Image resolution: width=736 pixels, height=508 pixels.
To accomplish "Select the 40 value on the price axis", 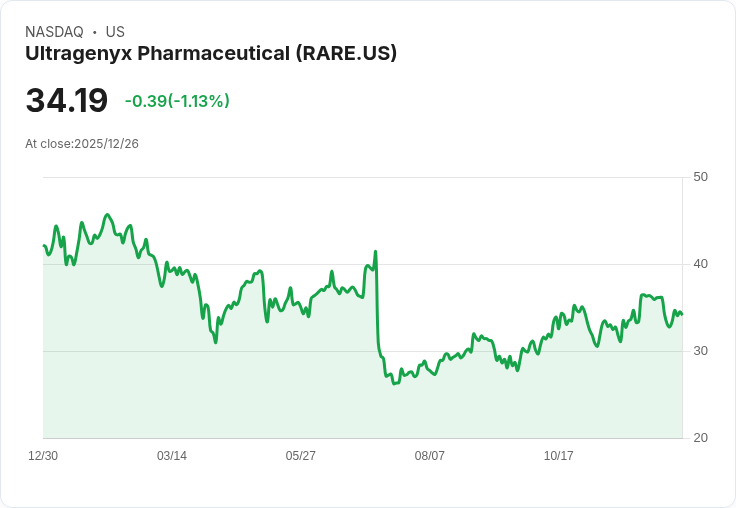I will coord(700,264).
